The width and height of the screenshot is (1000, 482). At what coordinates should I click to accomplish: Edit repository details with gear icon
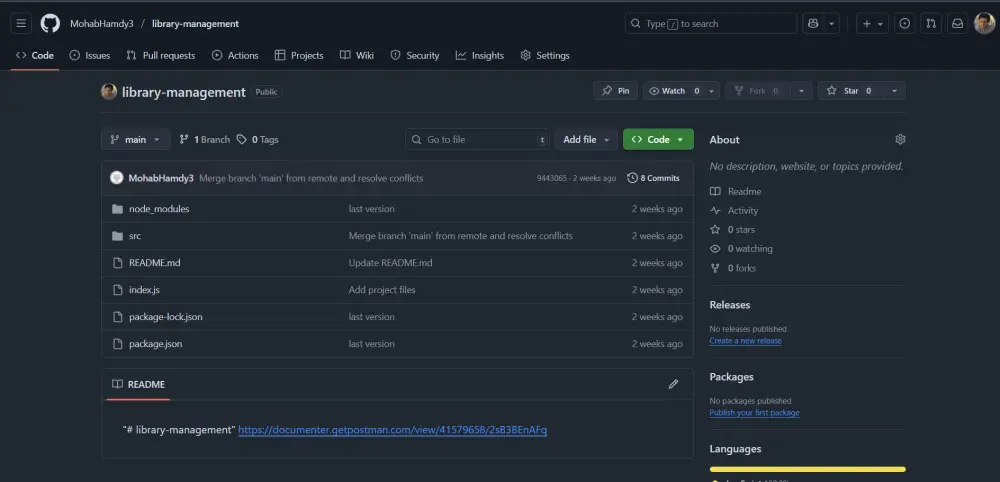point(900,140)
